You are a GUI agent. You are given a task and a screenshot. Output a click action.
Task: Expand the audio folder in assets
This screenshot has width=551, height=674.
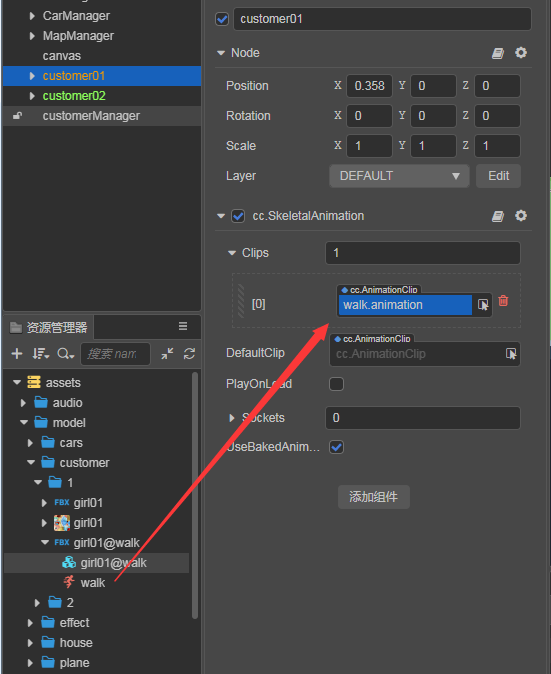click(23, 403)
